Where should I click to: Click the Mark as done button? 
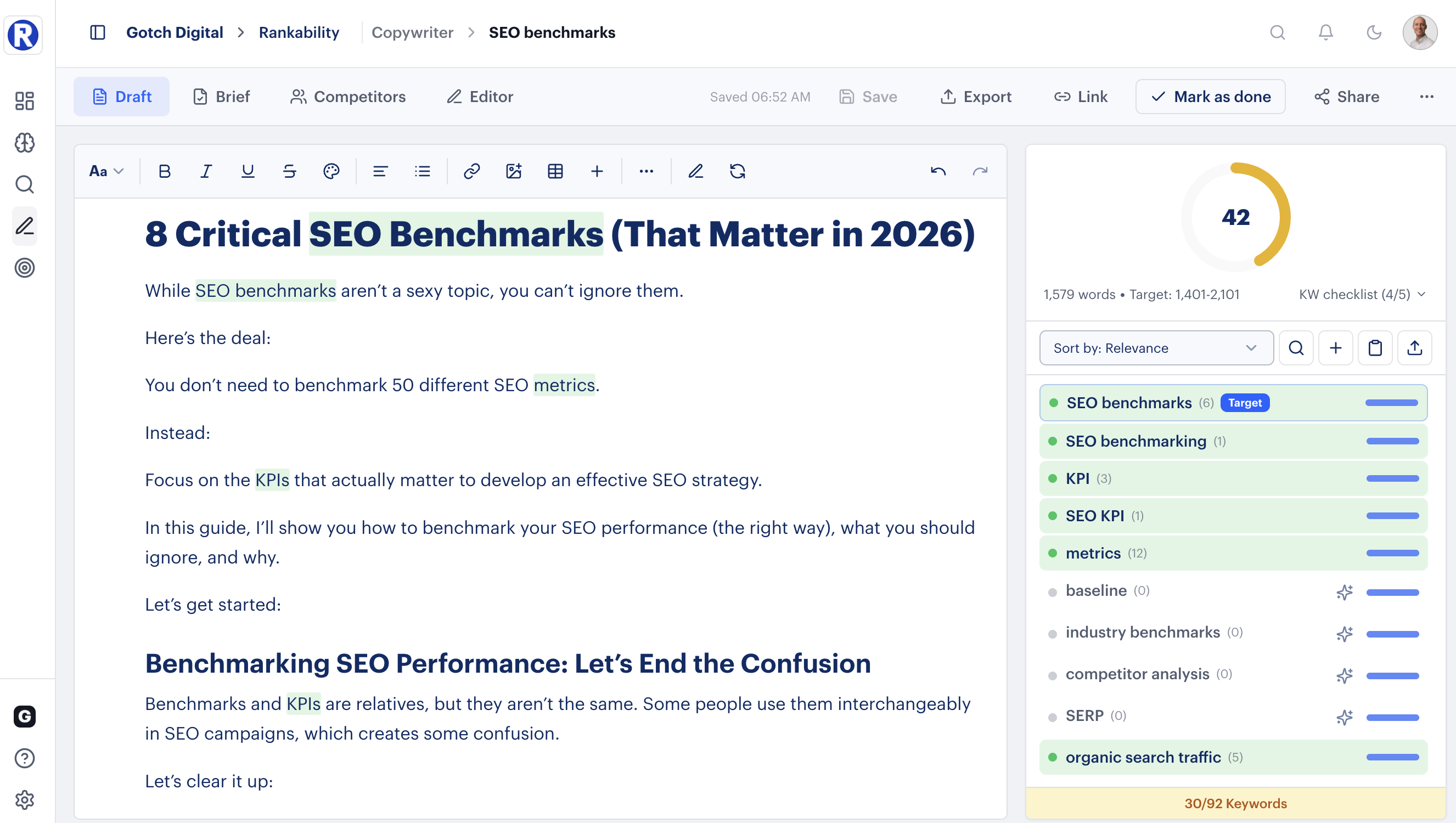[1210, 96]
